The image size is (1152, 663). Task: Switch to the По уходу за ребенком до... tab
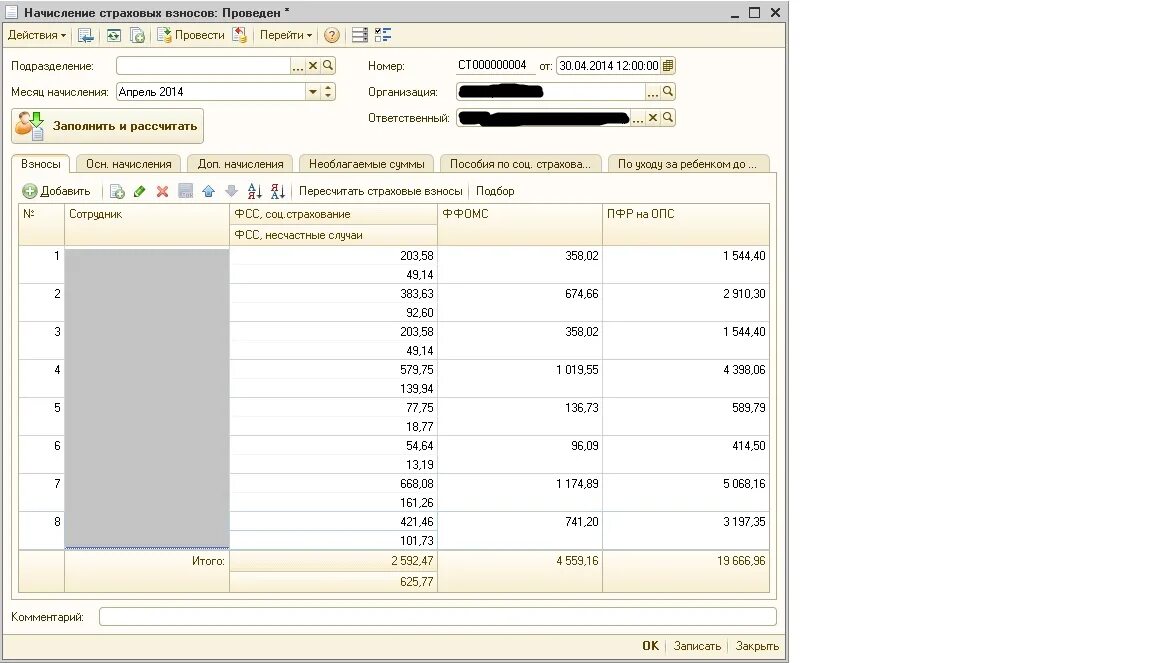point(688,164)
